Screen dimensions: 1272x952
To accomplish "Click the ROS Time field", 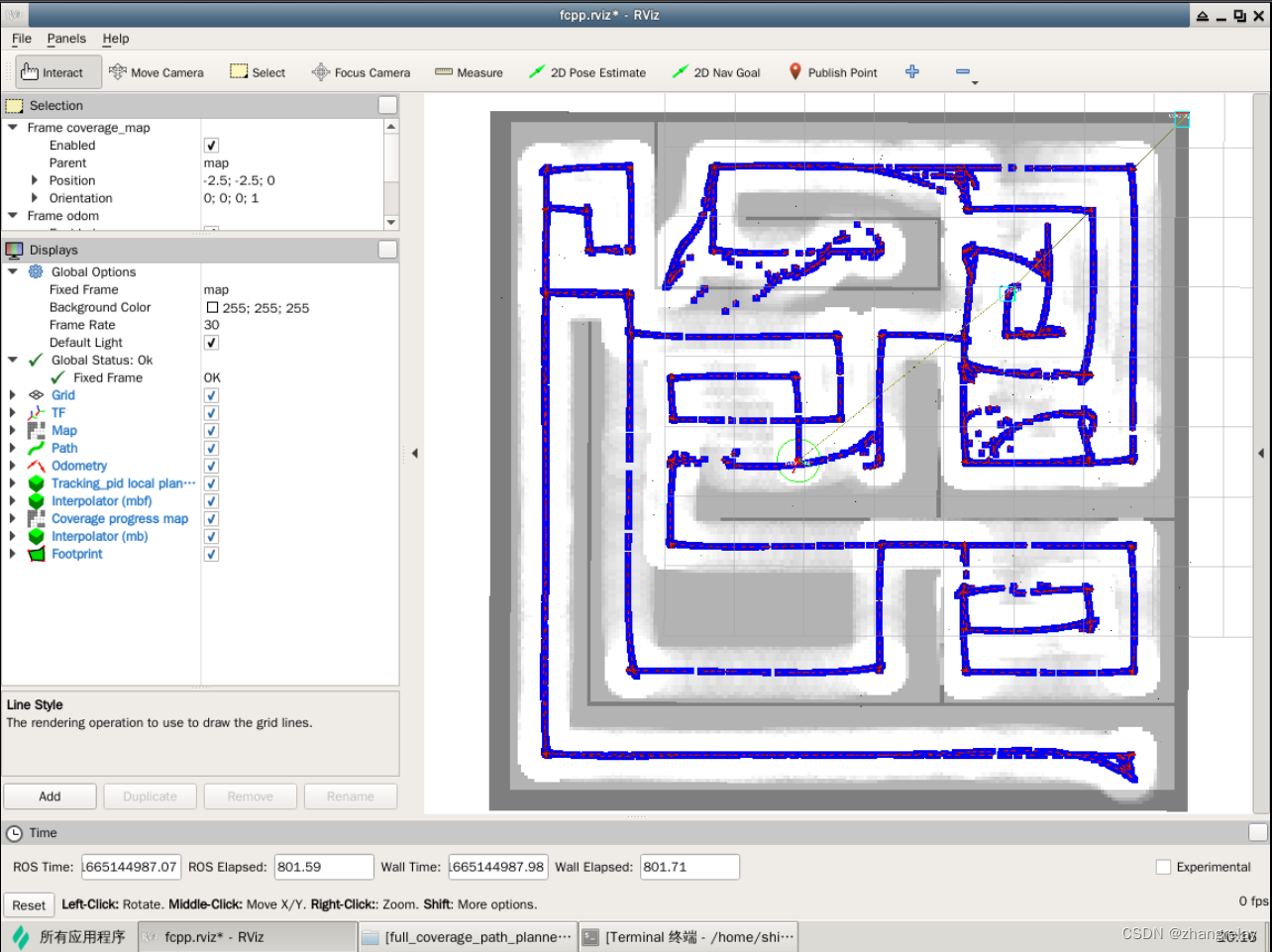I will (131, 867).
